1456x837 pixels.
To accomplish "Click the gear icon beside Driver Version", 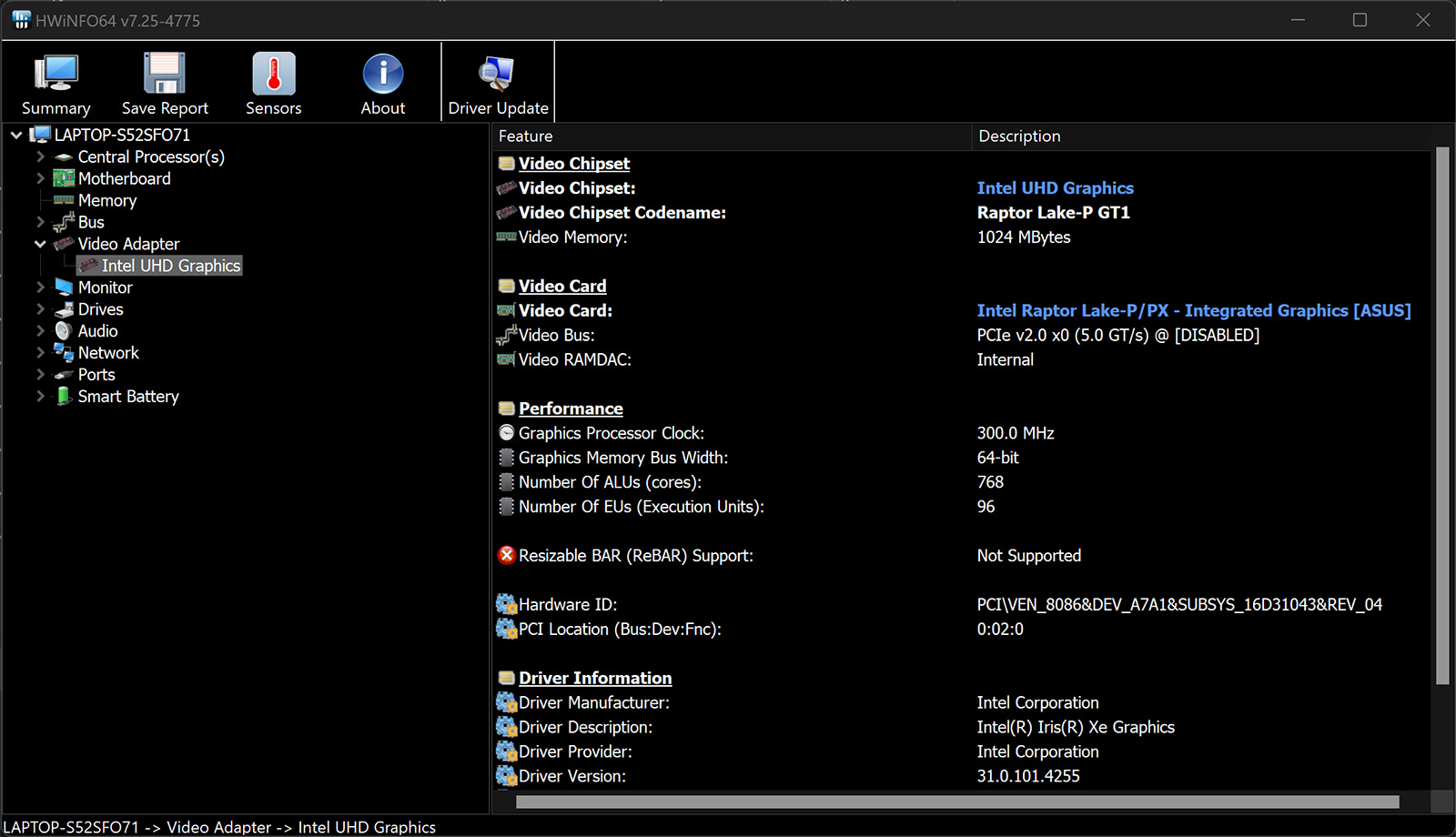I will coord(507,776).
